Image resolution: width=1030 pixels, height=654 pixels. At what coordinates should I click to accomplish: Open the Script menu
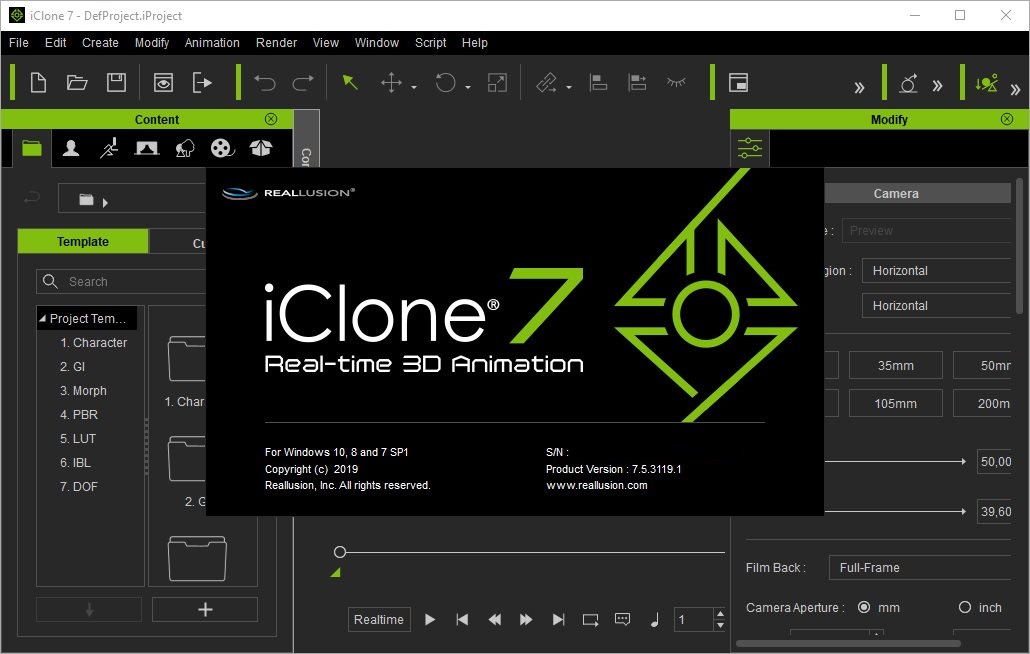click(430, 43)
